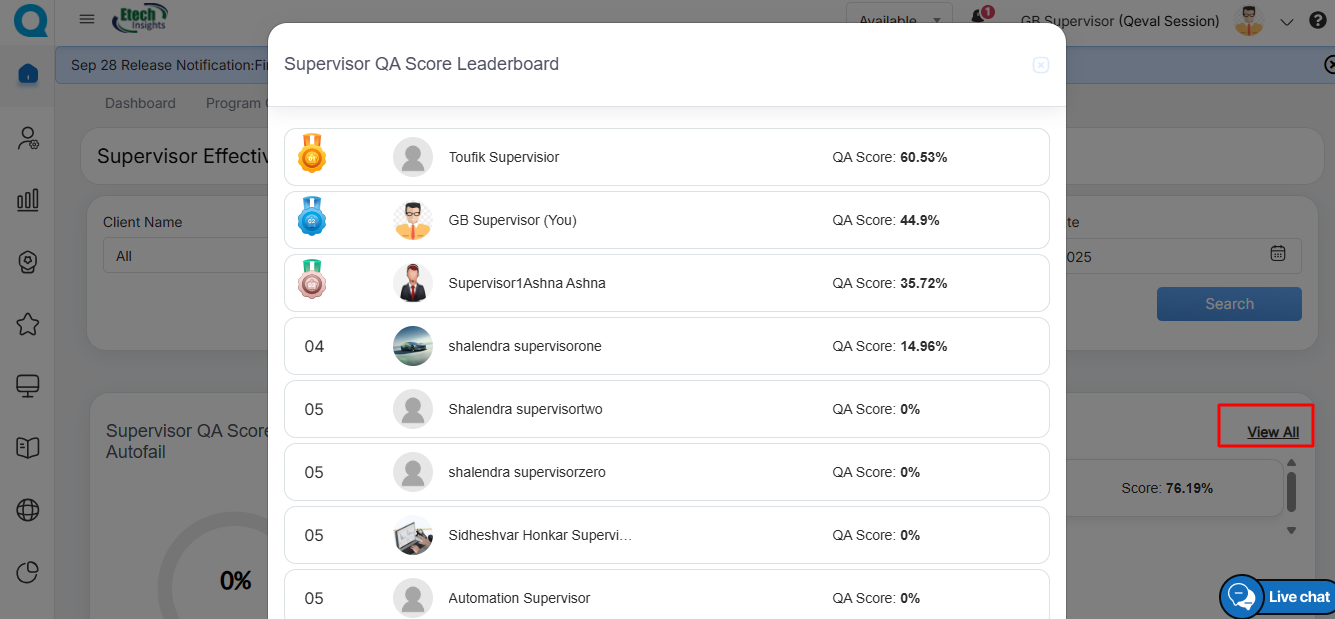Click the calendar icon in date field
This screenshot has height=619, width=1335.
coord(1277,254)
